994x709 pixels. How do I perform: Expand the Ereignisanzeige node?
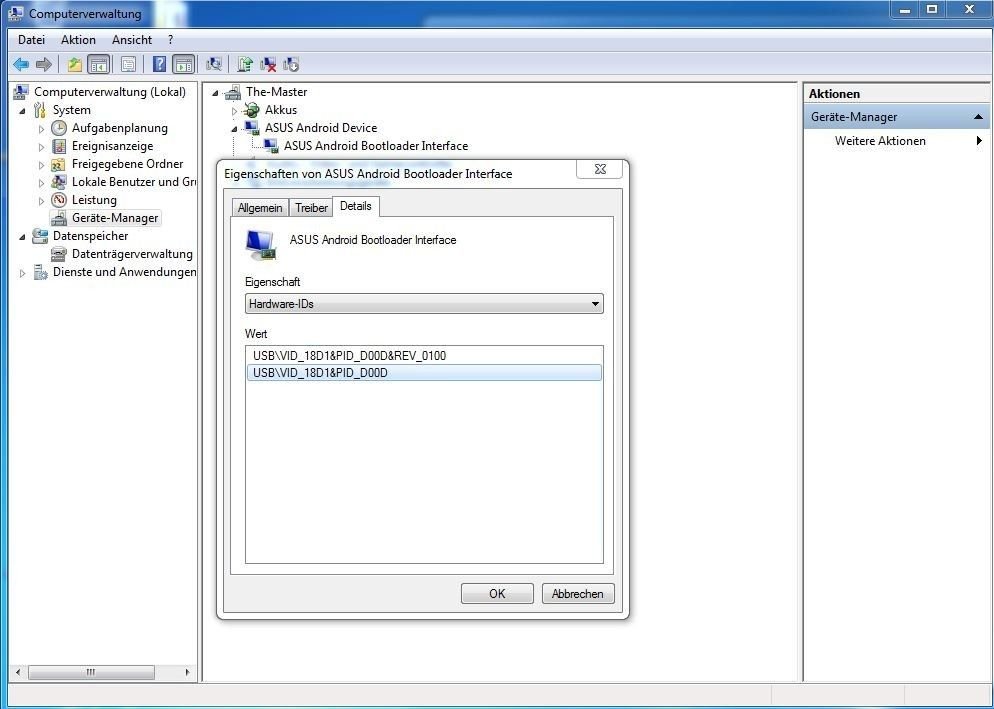[x=41, y=147]
